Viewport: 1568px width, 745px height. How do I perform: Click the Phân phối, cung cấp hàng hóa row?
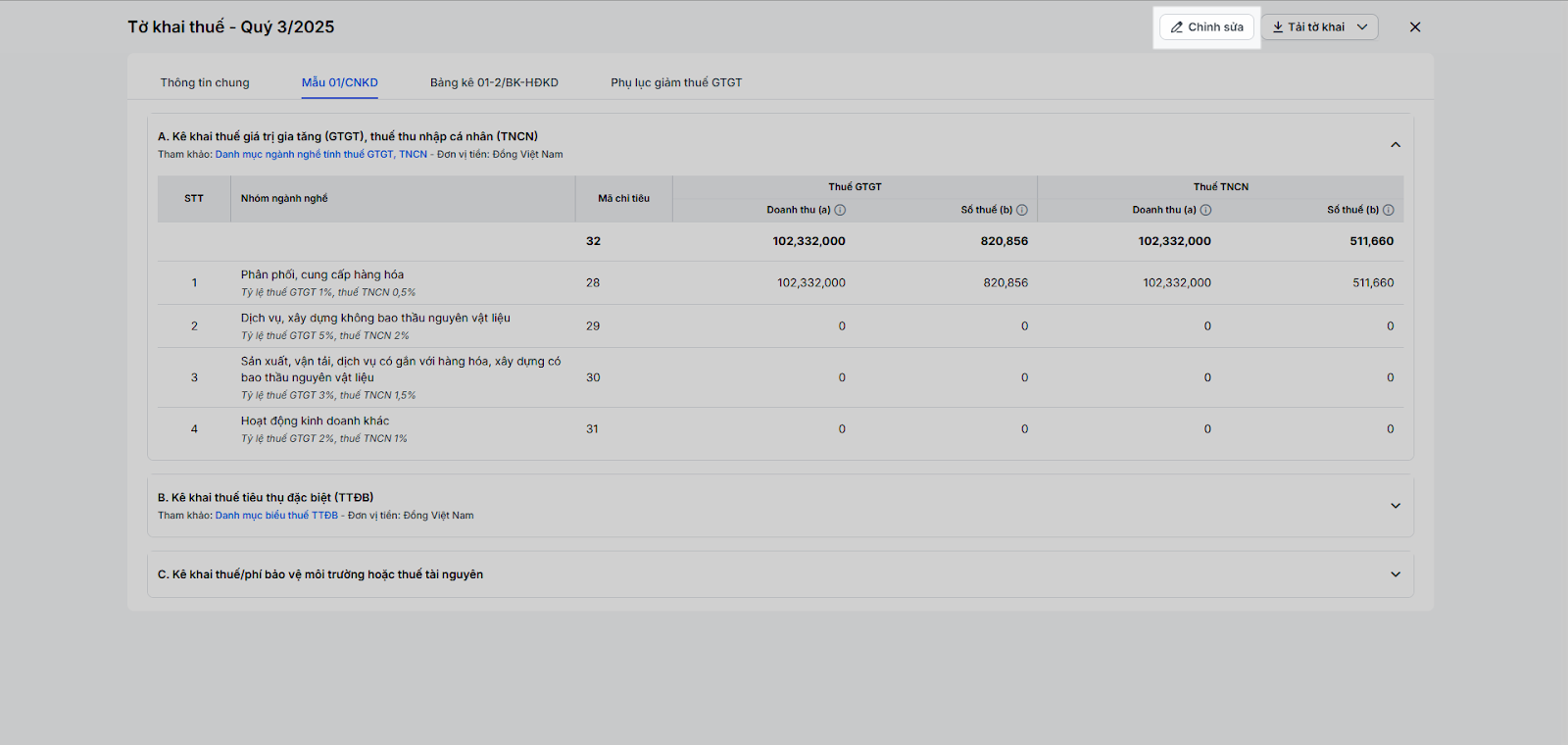322,275
